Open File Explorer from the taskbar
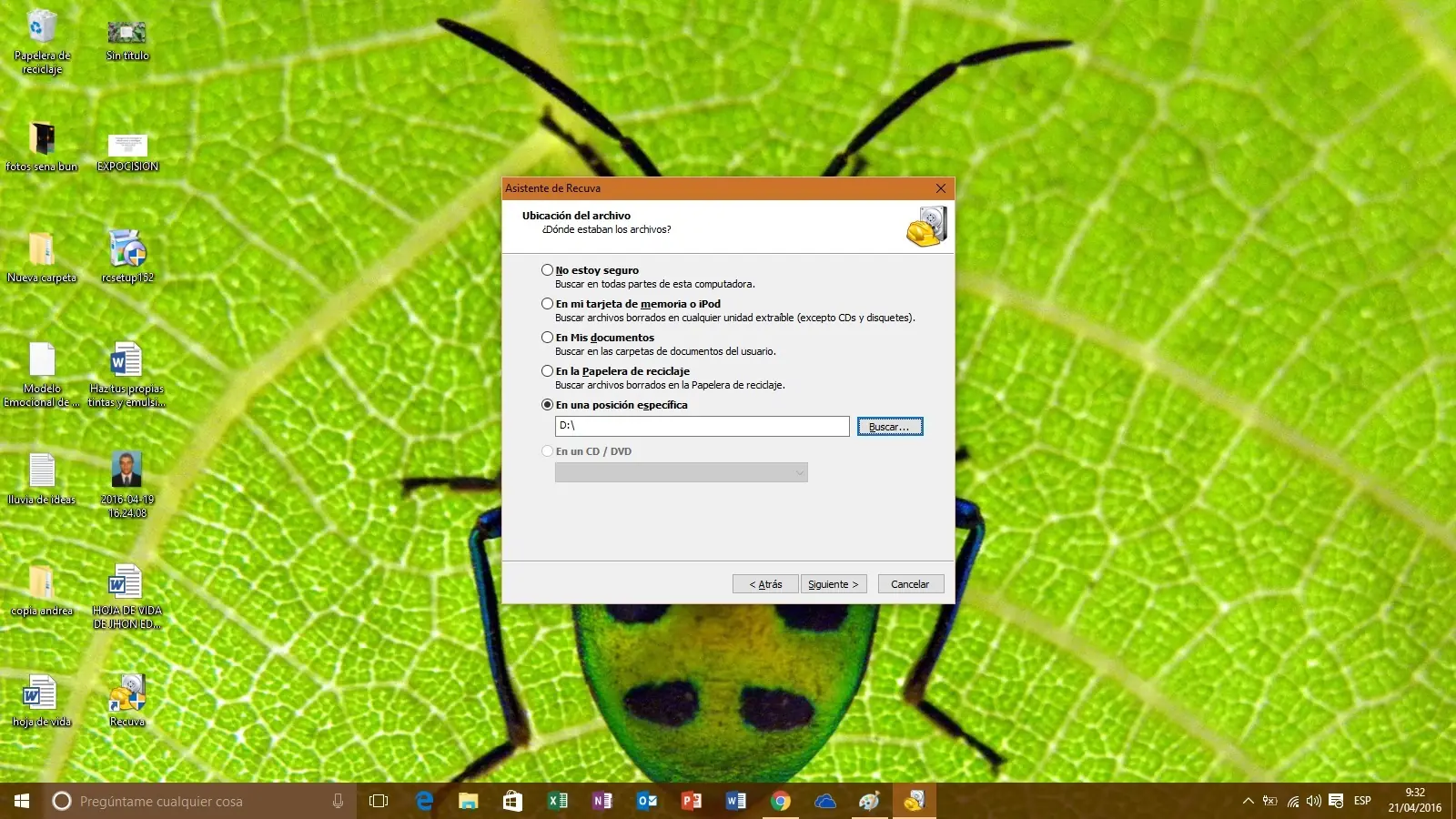1456x819 pixels. tap(468, 801)
